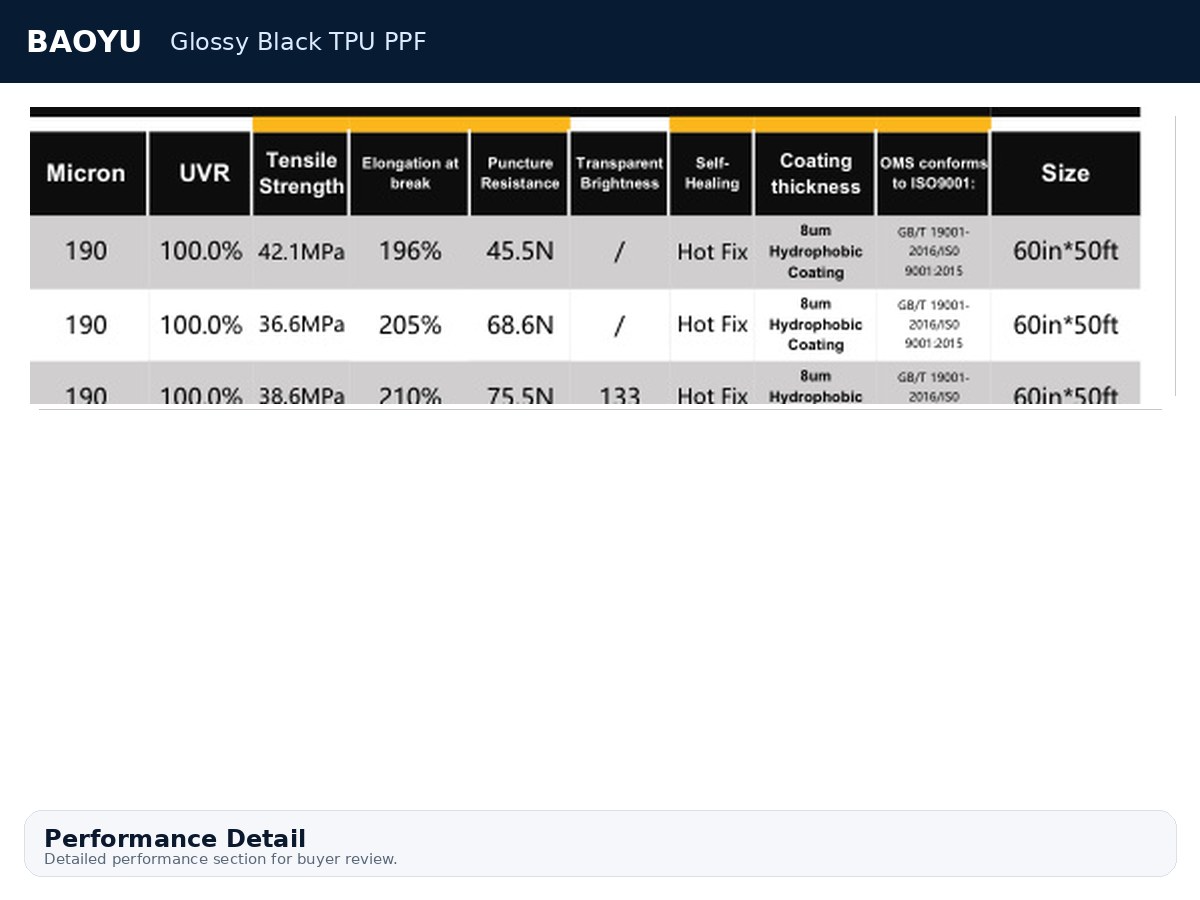1200x900 pixels.
Task: Click the 36.6MPa tensile strength value
Action: [301, 324]
